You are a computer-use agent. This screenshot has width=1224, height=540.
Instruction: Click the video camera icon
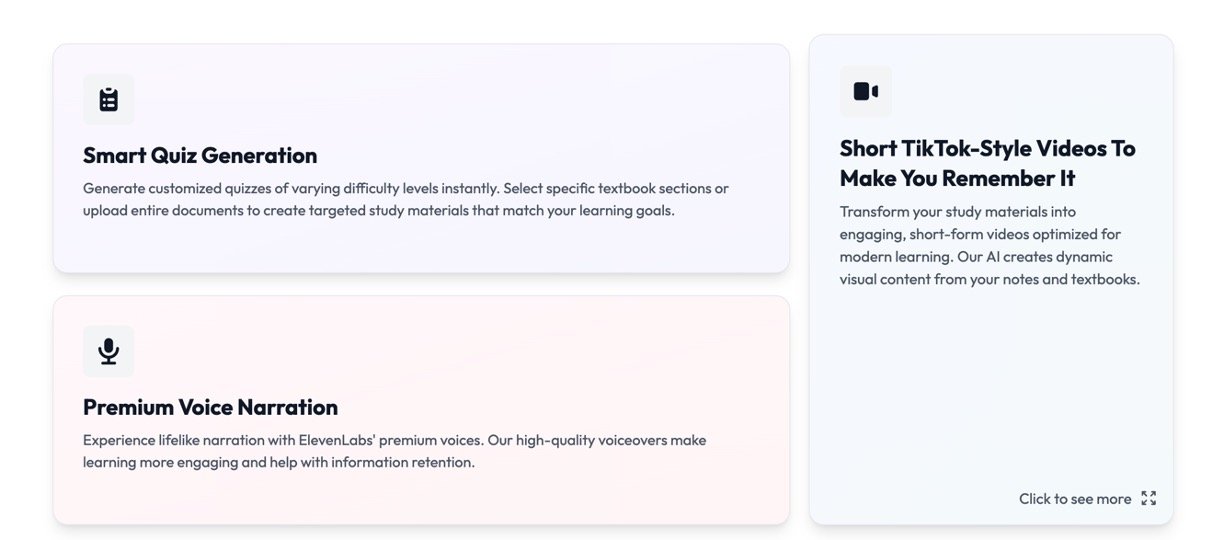866,92
